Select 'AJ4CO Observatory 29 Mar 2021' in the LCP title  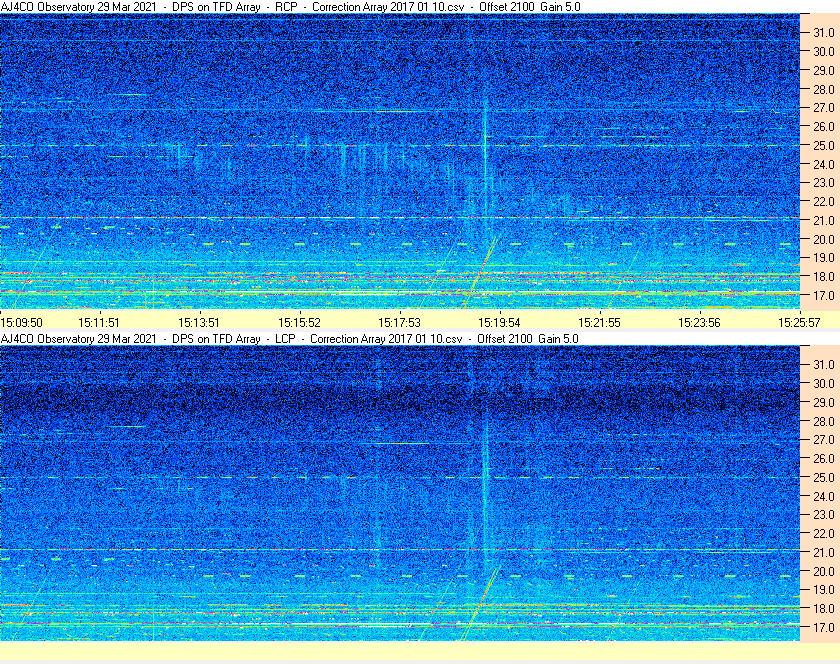(x=79, y=339)
